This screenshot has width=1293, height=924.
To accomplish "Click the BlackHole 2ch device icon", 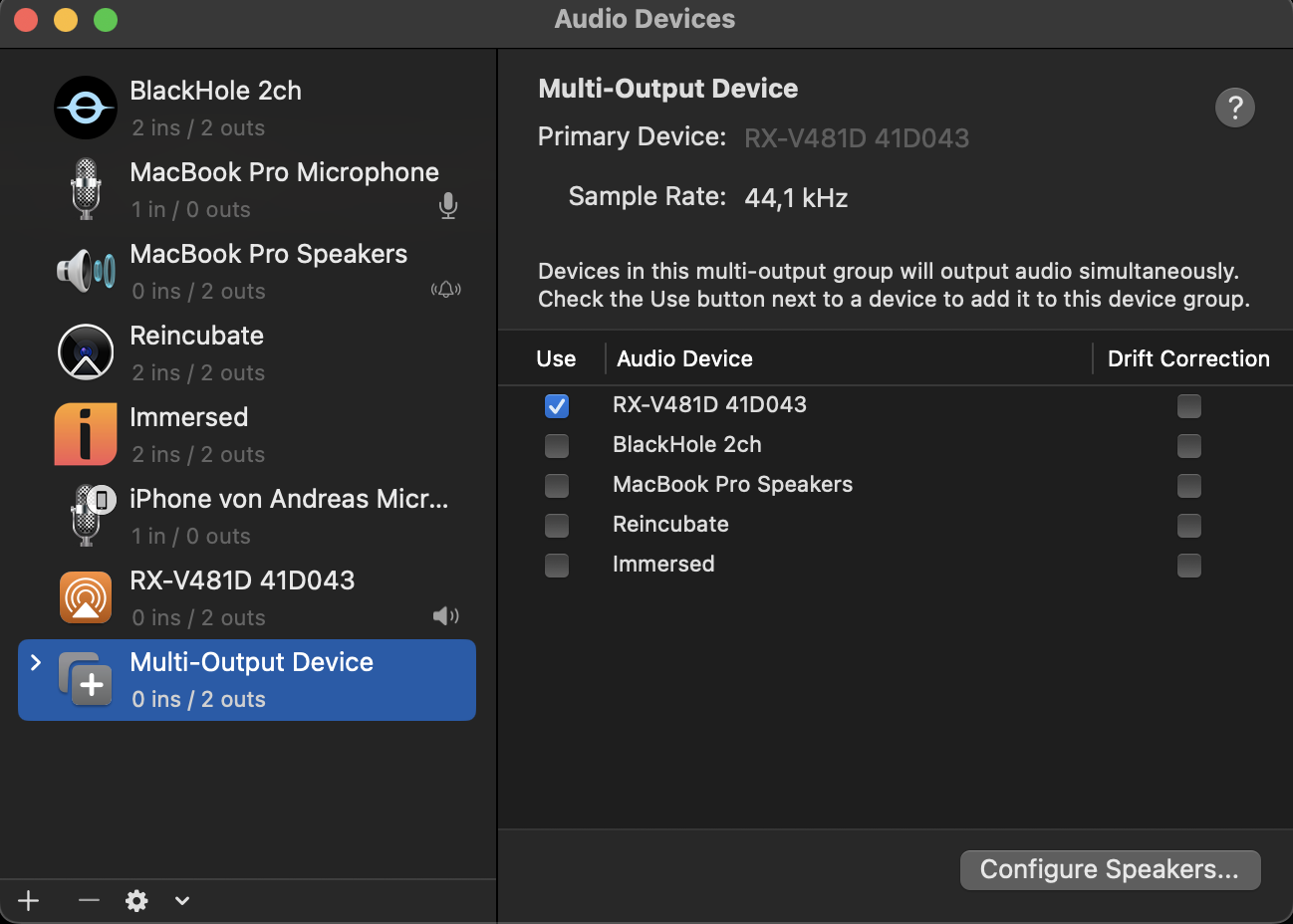I will click(85, 108).
